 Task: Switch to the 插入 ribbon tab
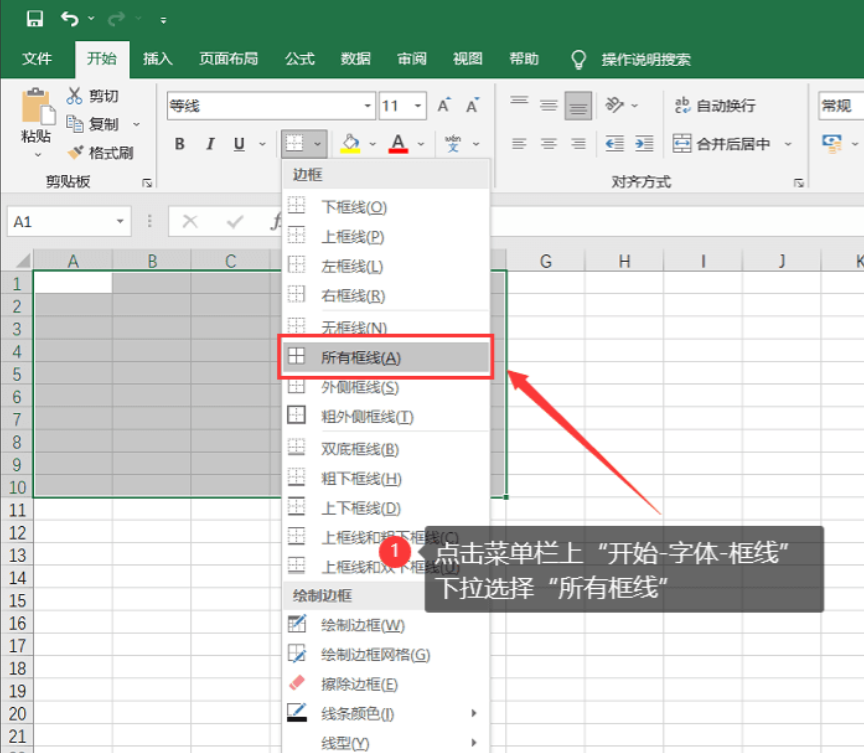coord(158,58)
